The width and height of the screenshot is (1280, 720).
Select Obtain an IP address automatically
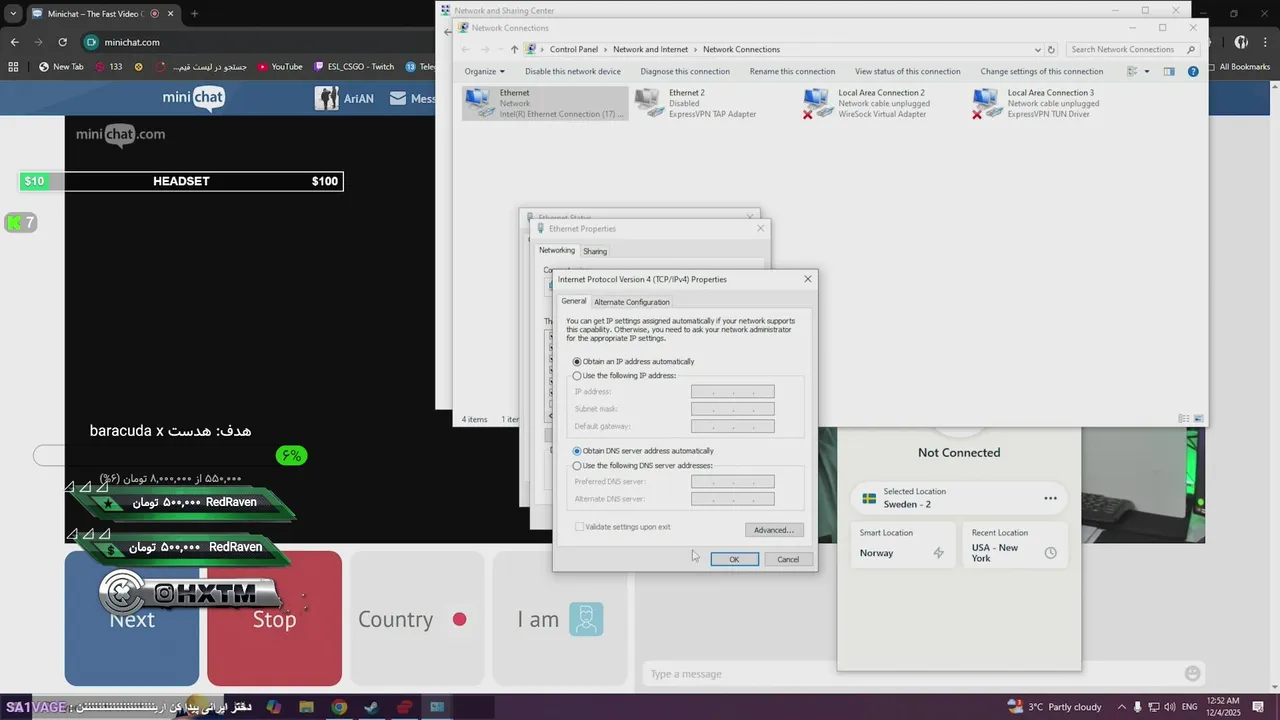pyautogui.click(x=577, y=361)
